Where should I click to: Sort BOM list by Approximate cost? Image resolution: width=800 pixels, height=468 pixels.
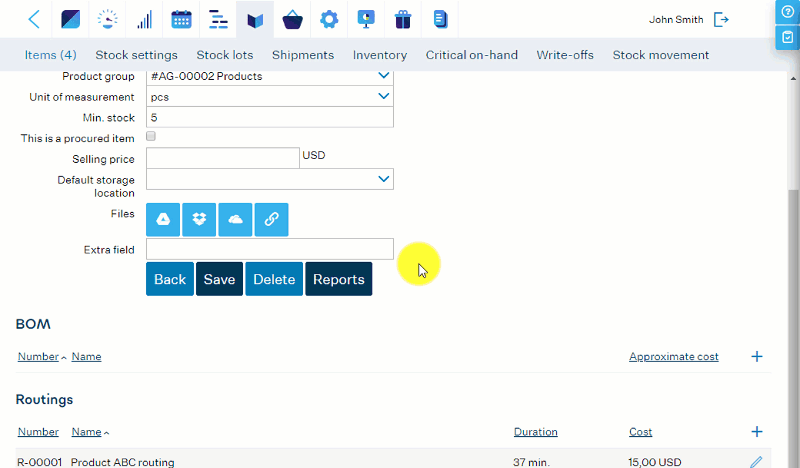[x=673, y=357]
